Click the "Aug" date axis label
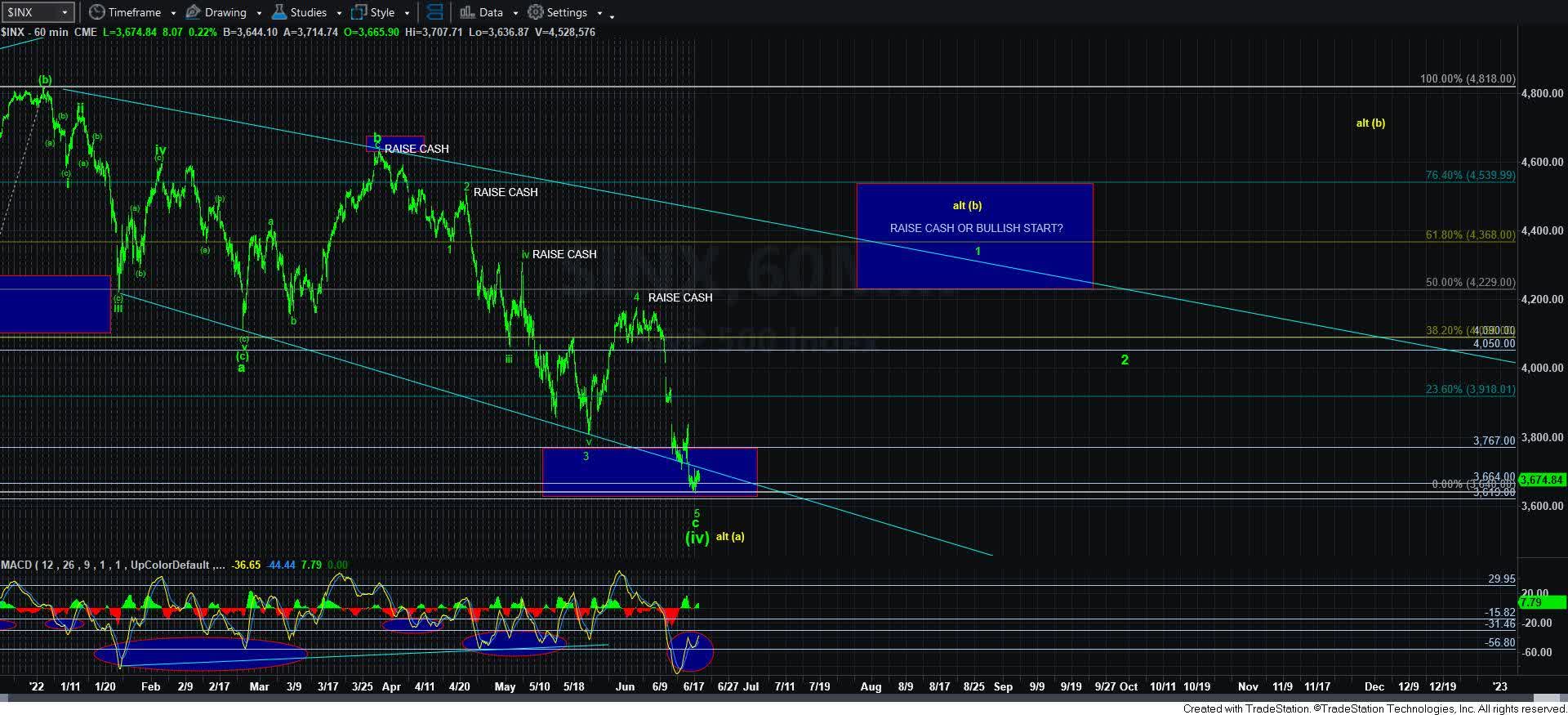This screenshot has width=1568, height=715. [x=871, y=686]
